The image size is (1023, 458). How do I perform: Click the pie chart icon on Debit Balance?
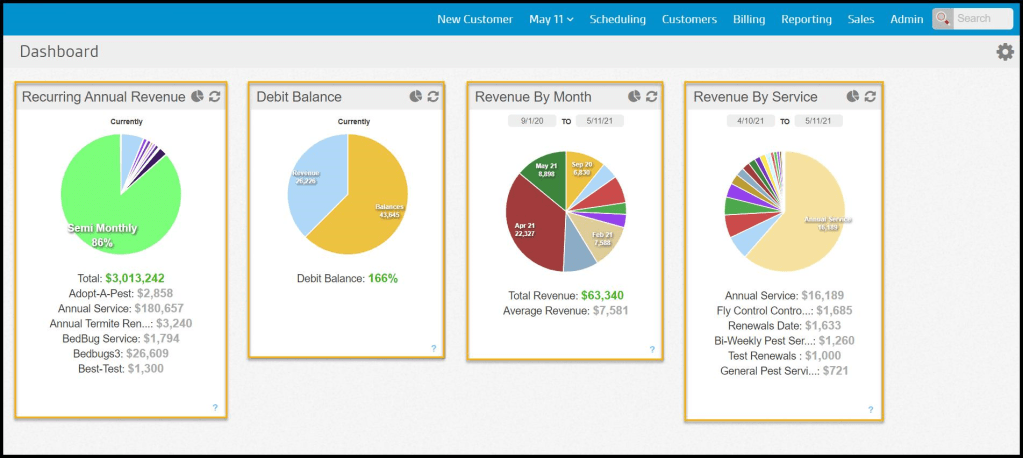415,97
